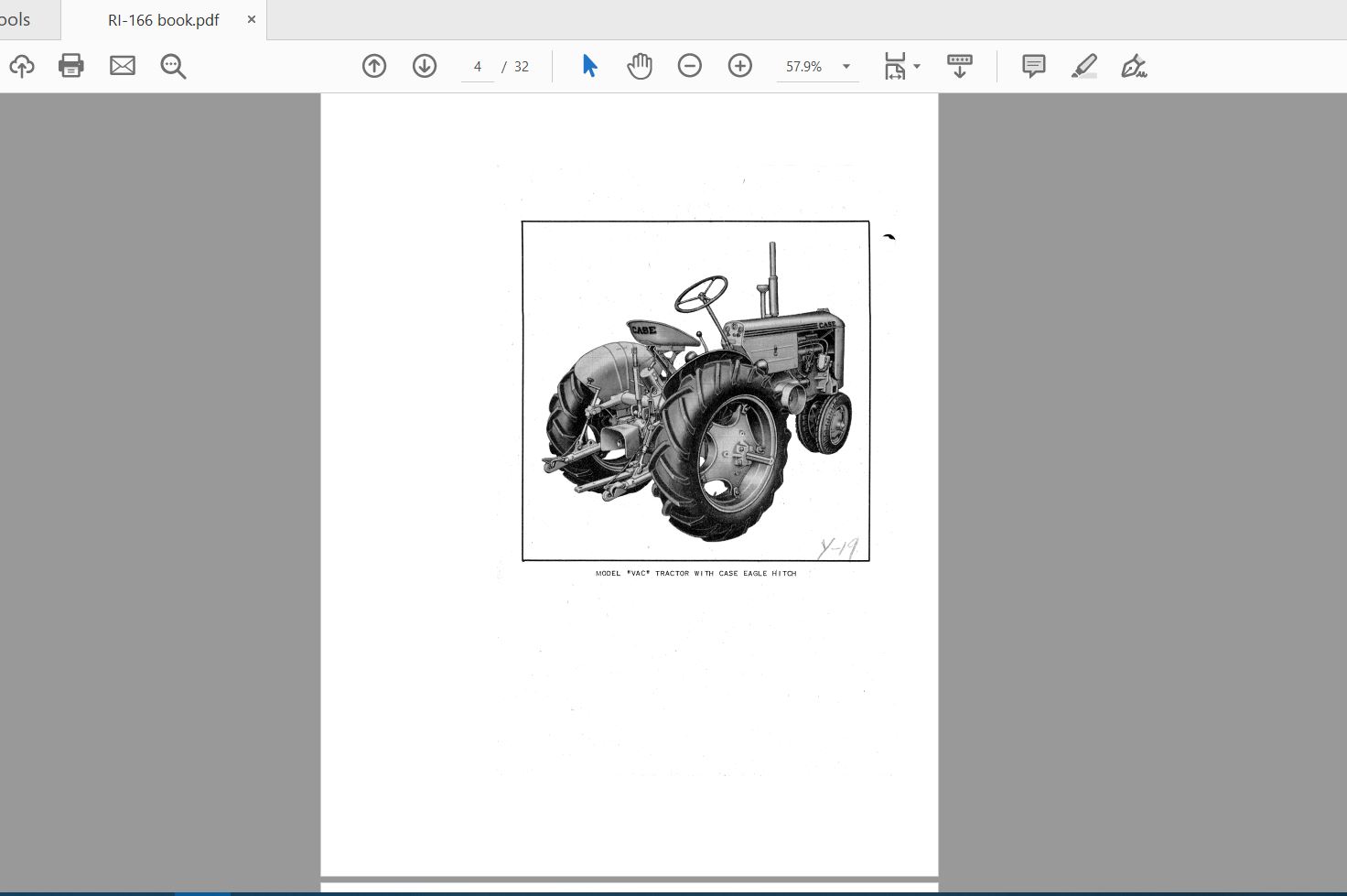Zoom out with the minus control
This screenshot has height=896, width=1347.
click(689, 65)
